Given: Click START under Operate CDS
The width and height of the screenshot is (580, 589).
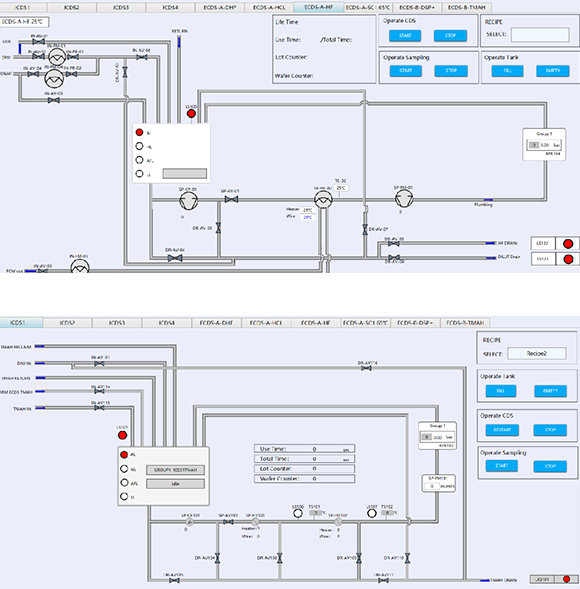Looking at the screenshot, I should coord(405,36).
